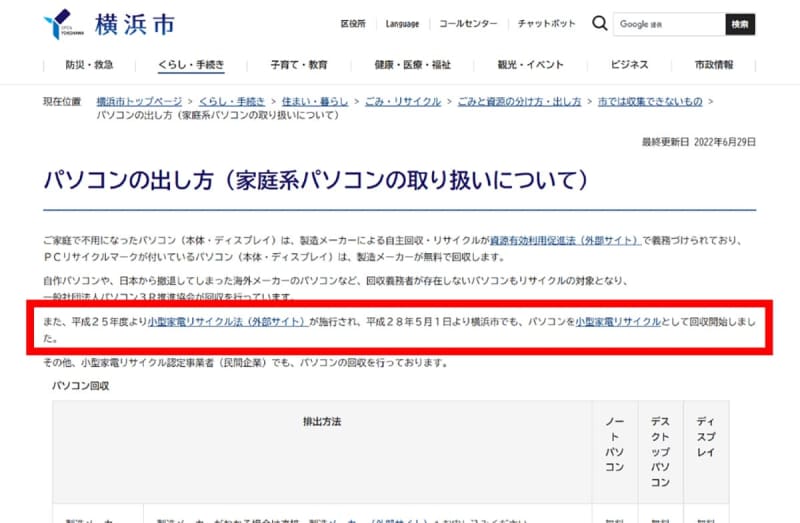
Task: Select the 市政情報 navigation menu
Action: pyautogui.click(x=714, y=65)
